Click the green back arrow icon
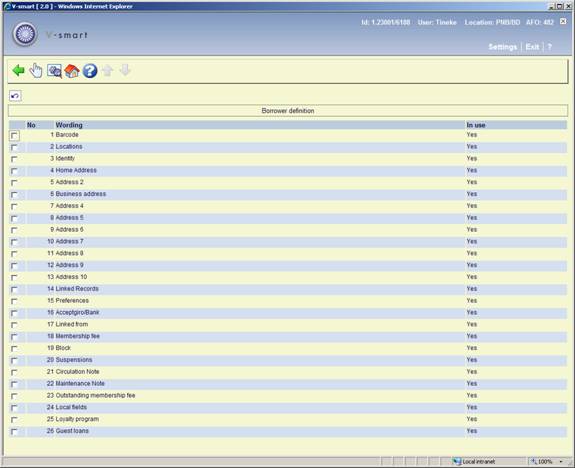This screenshot has height=468, width=575. (x=18, y=70)
